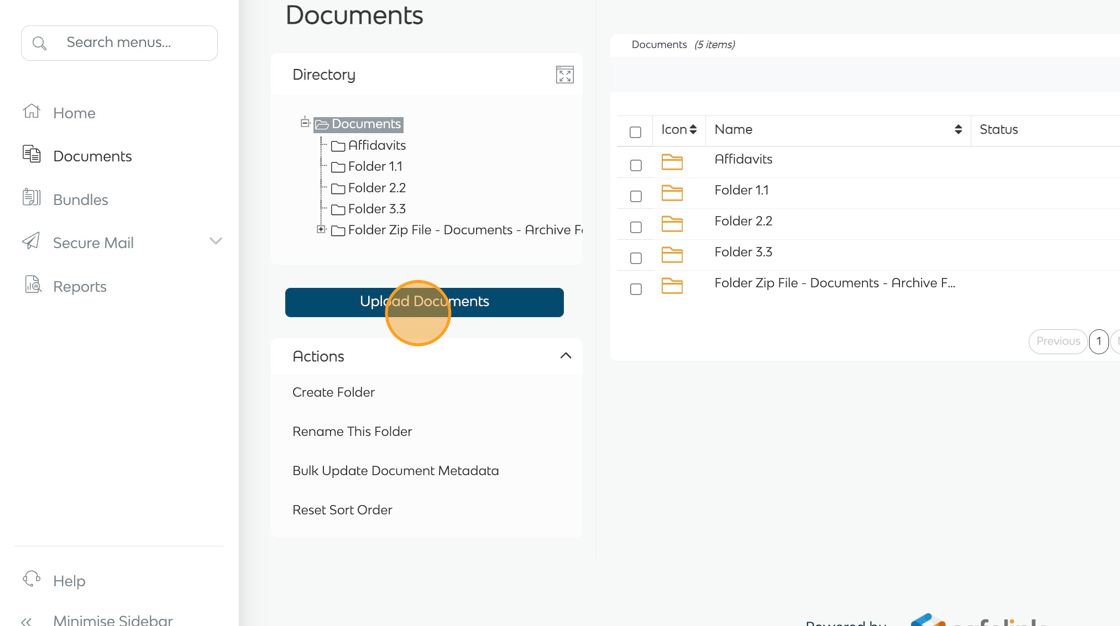Select Folder Zip File tree label
Viewport: 1120px width, 626px height.
point(465,230)
